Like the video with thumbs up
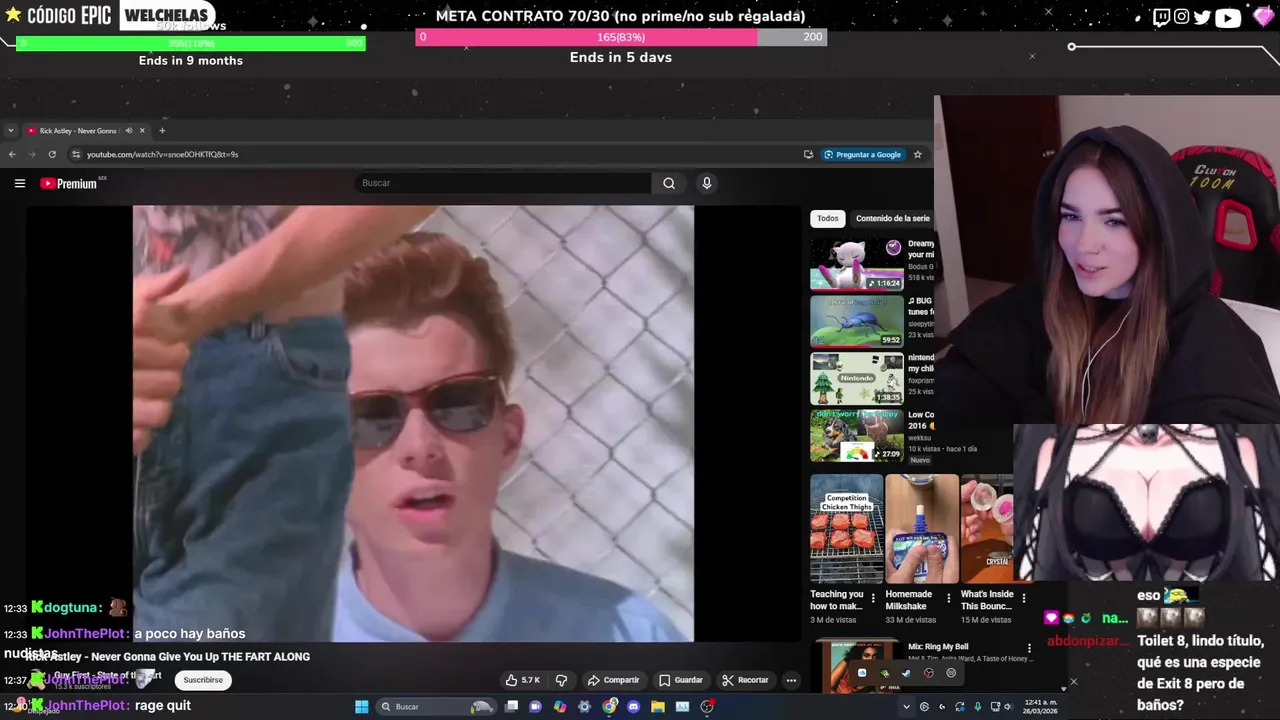Image resolution: width=1280 pixels, height=720 pixels. tap(523, 680)
